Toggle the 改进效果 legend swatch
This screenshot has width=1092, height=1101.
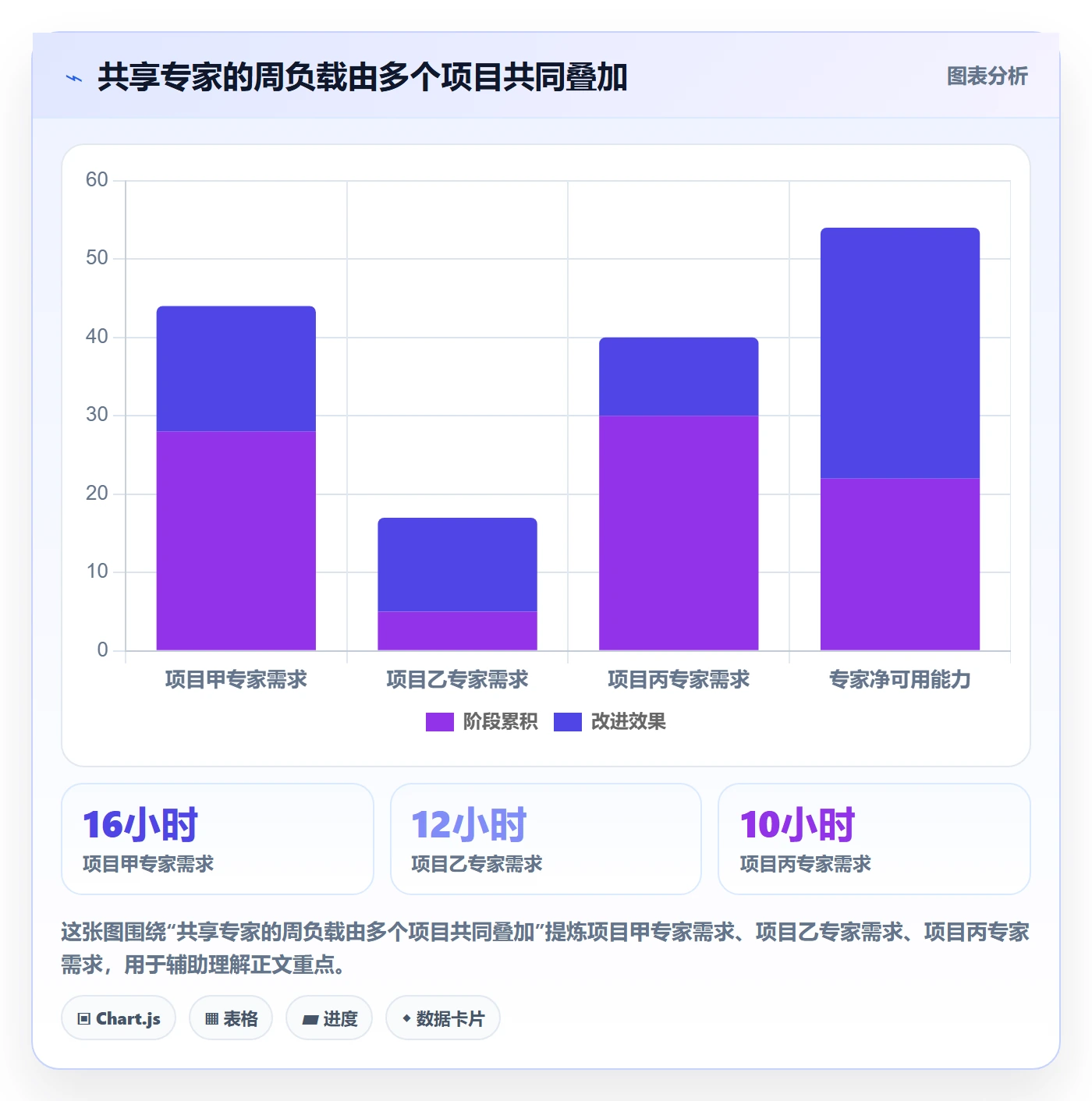point(568,722)
